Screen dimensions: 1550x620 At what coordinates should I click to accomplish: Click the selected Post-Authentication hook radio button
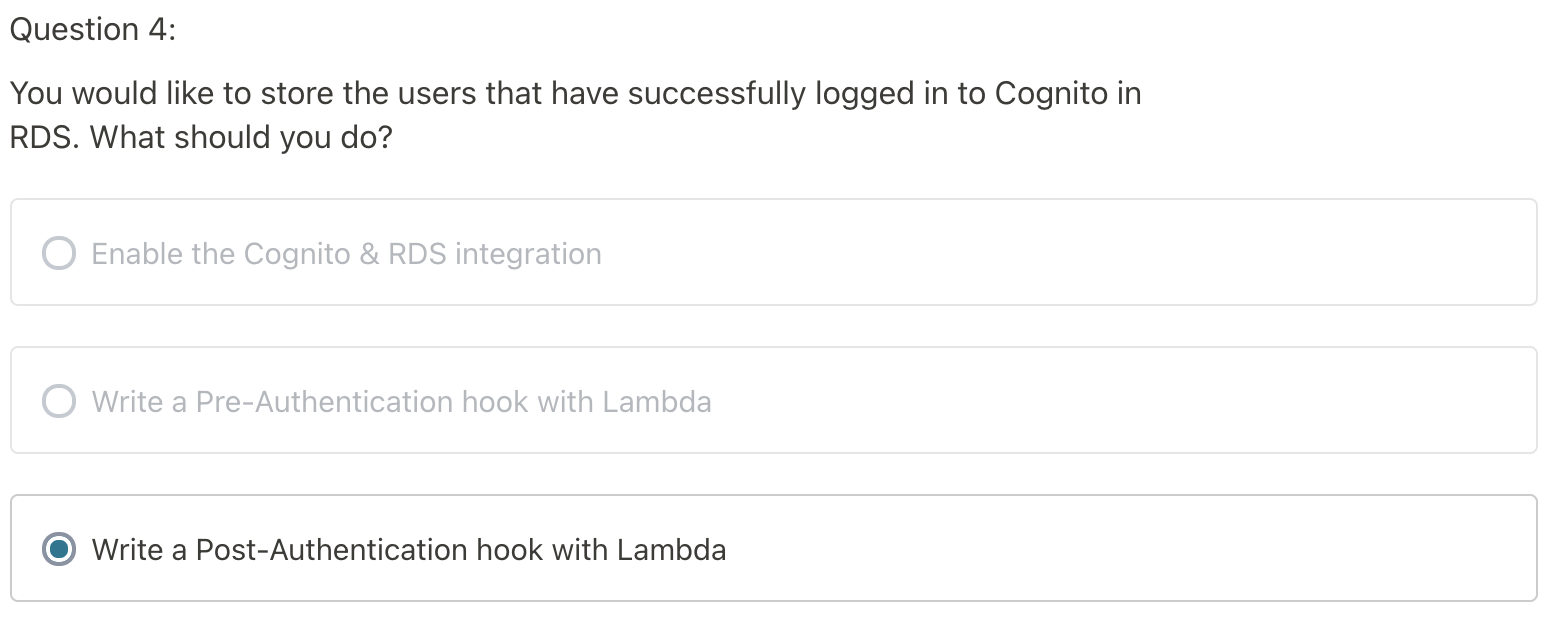[59, 549]
